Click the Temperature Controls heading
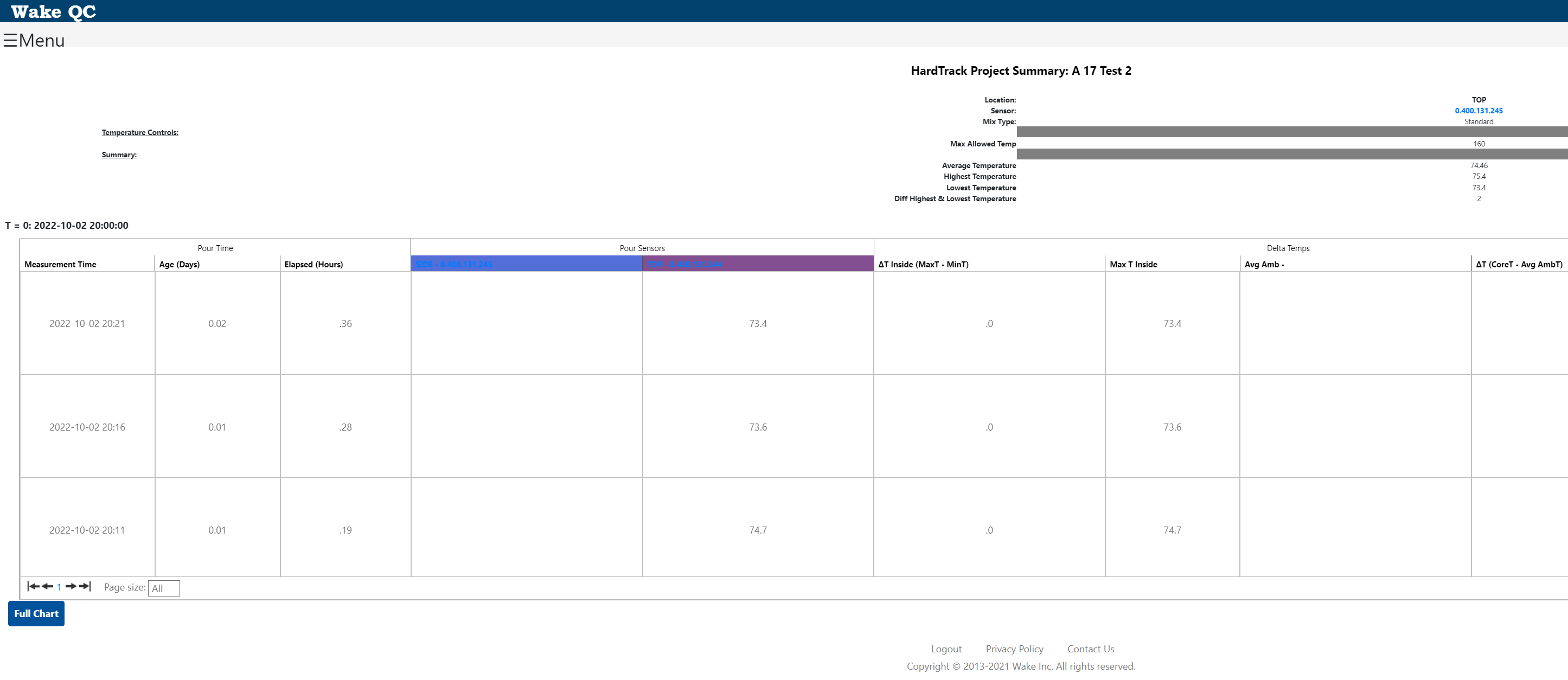 [x=140, y=133]
